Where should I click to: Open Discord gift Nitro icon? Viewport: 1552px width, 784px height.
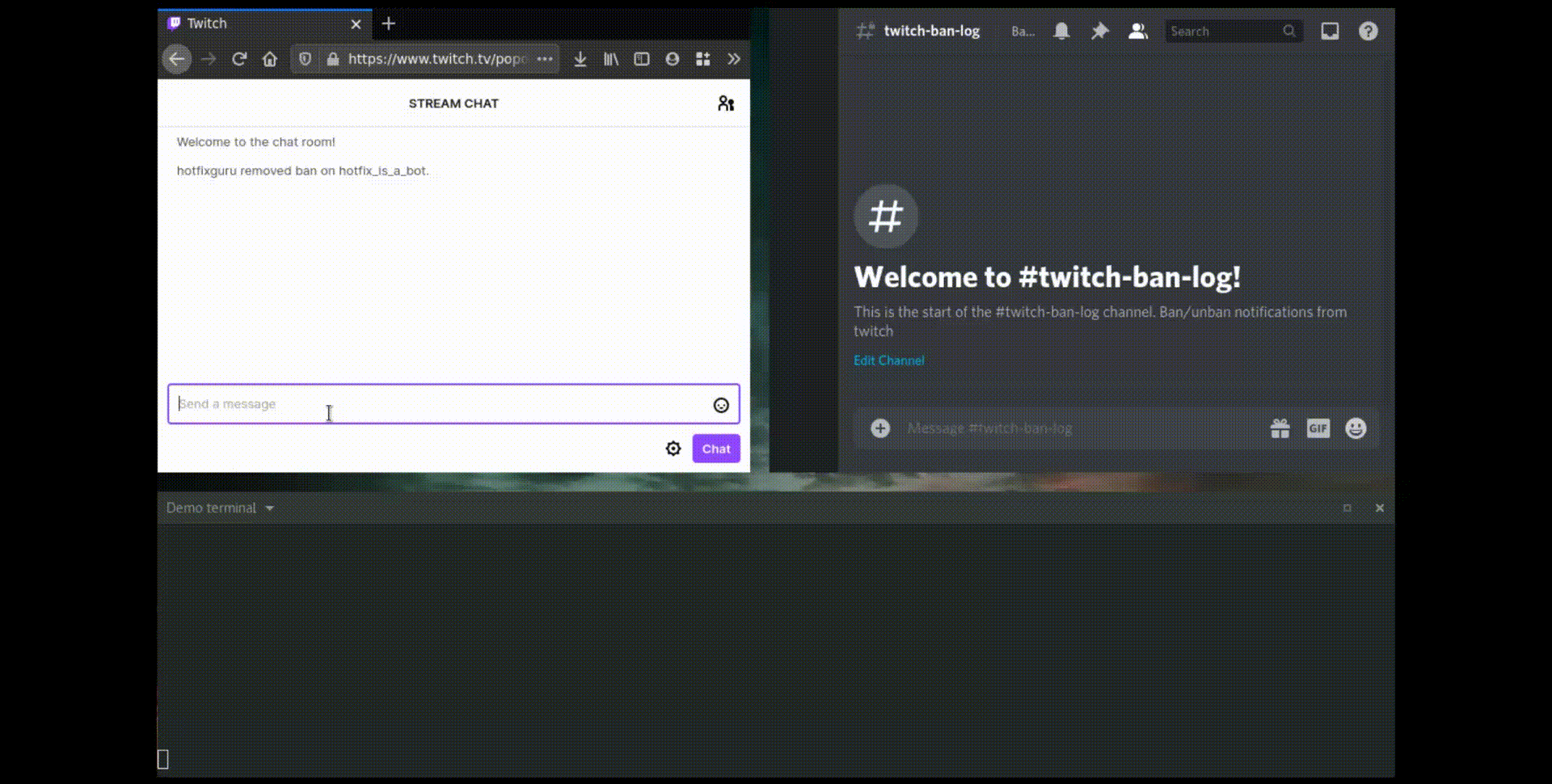[x=1280, y=428]
